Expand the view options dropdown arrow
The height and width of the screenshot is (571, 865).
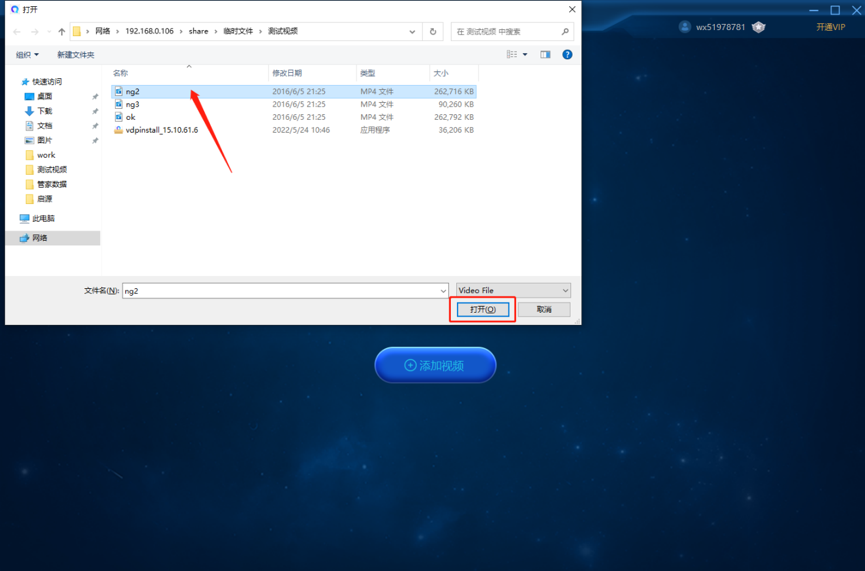(x=525, y=54)
